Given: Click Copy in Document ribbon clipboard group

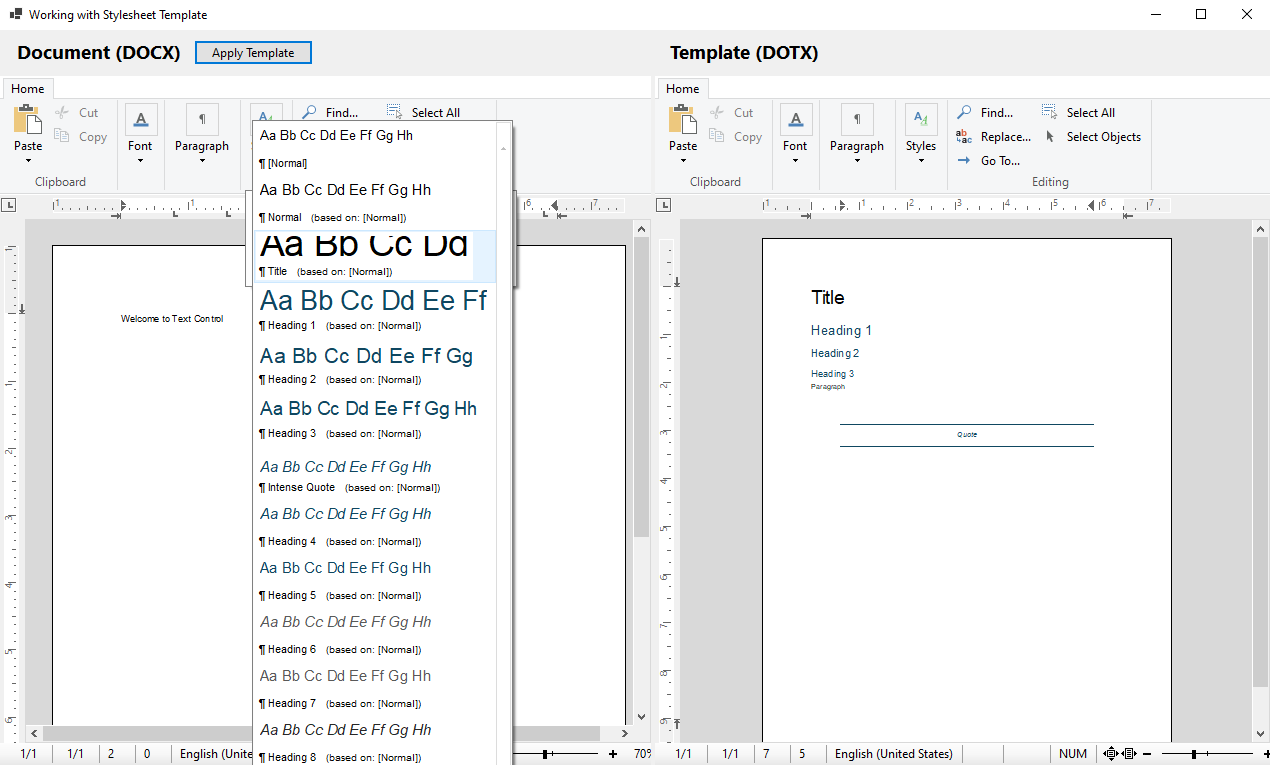Looking at the screenshot, I should click(x=81, y=137).
